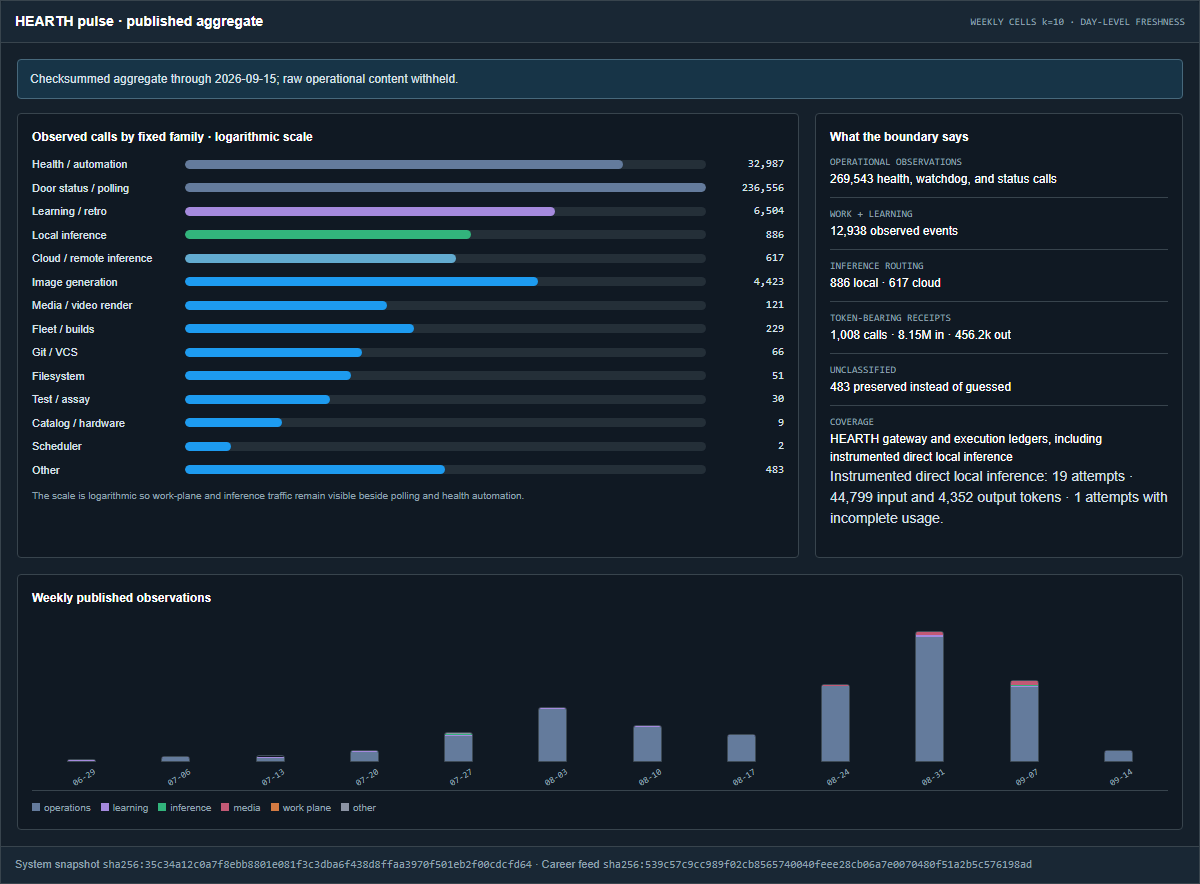Select the 08-03 weekly column
Screen dimensions: 1200x884
click(552, 735)
